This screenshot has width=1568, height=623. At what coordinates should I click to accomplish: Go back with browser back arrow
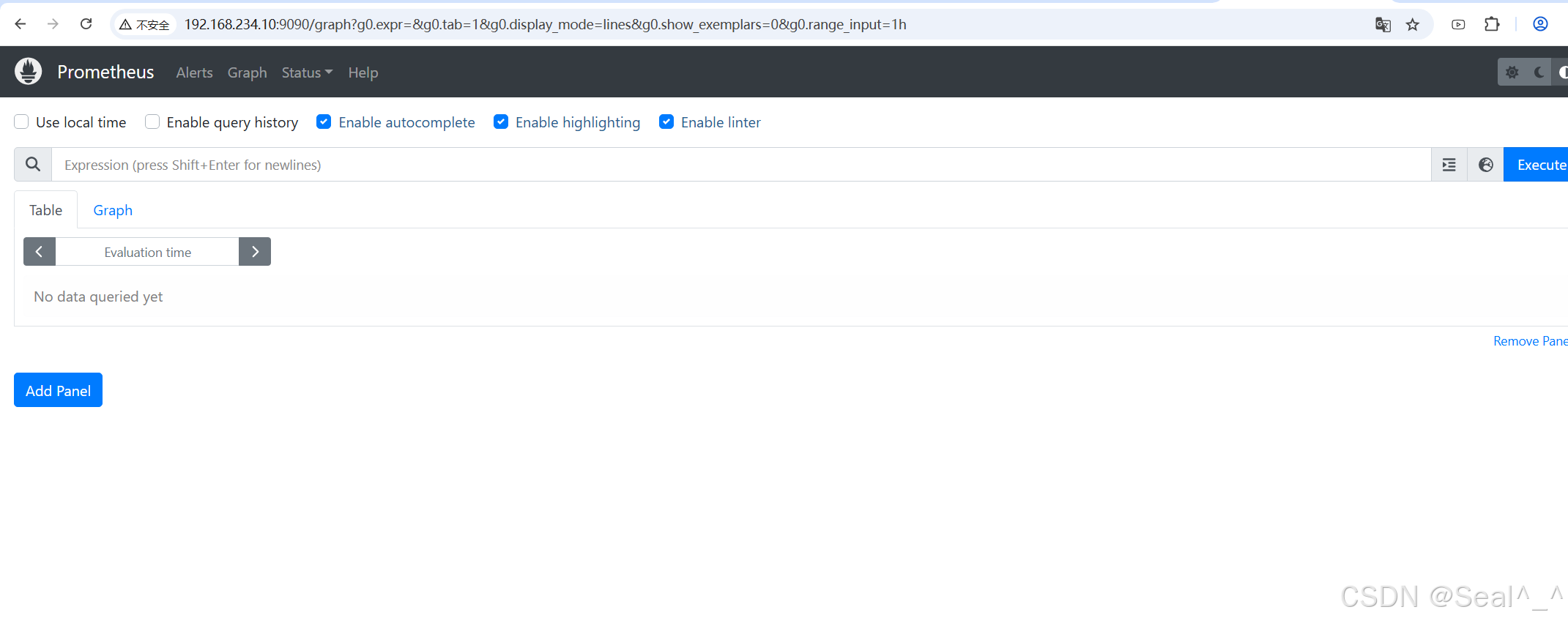21,24
